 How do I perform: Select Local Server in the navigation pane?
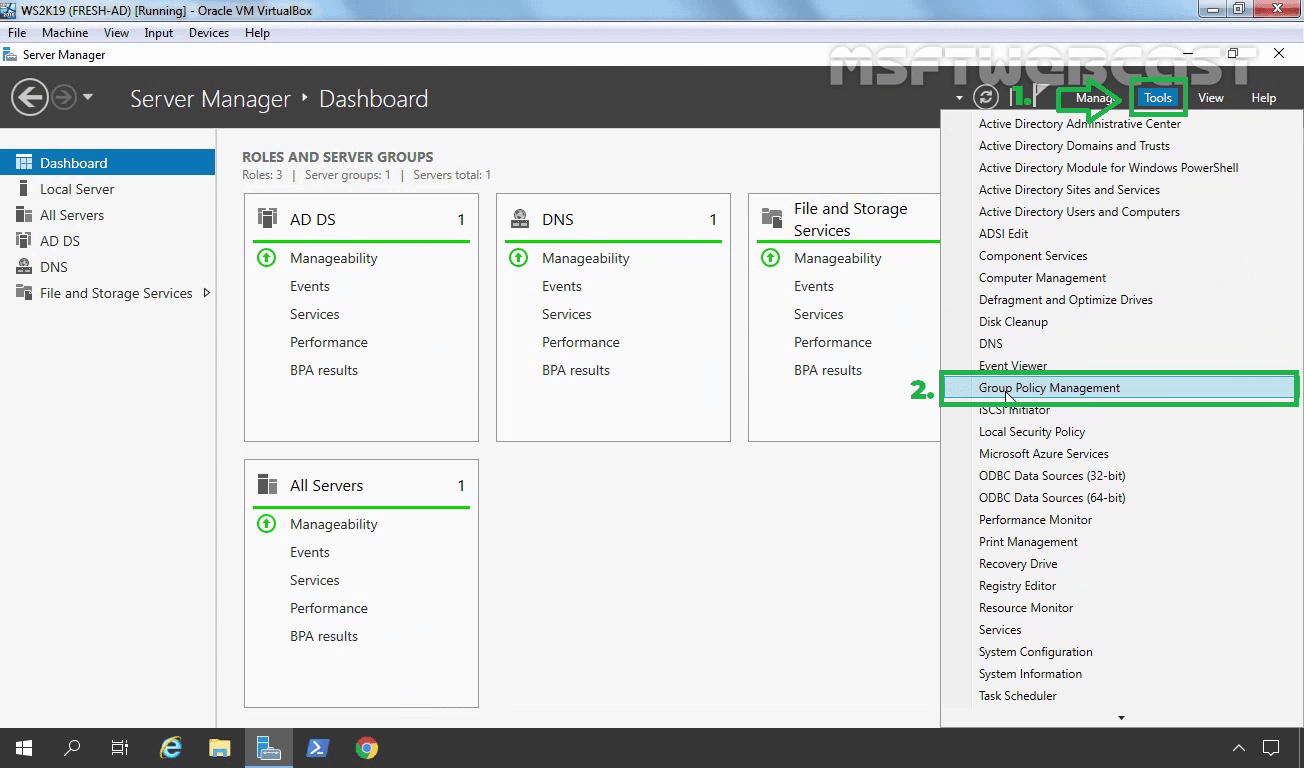77,188
